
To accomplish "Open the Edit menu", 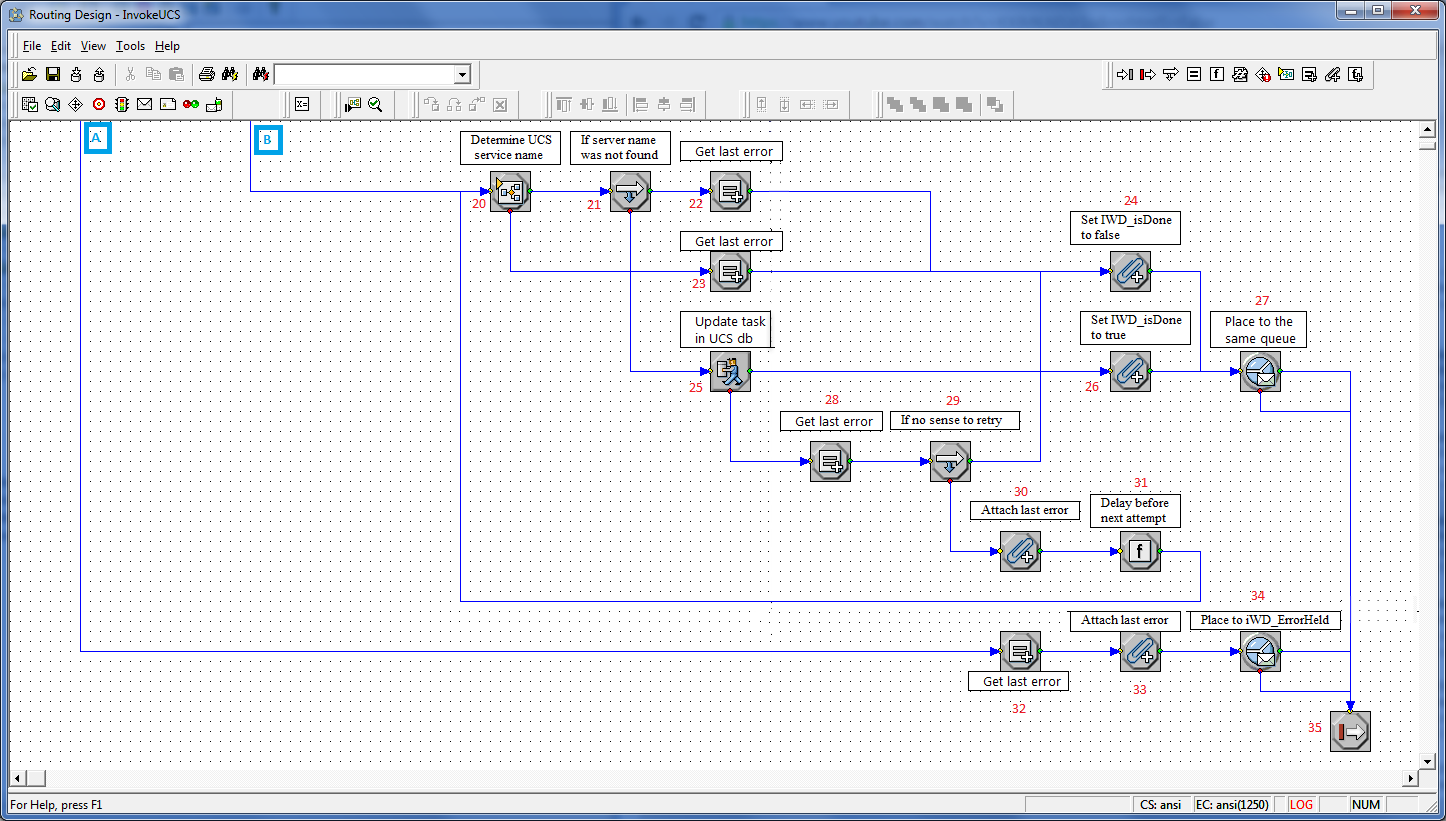I will 61,46.
